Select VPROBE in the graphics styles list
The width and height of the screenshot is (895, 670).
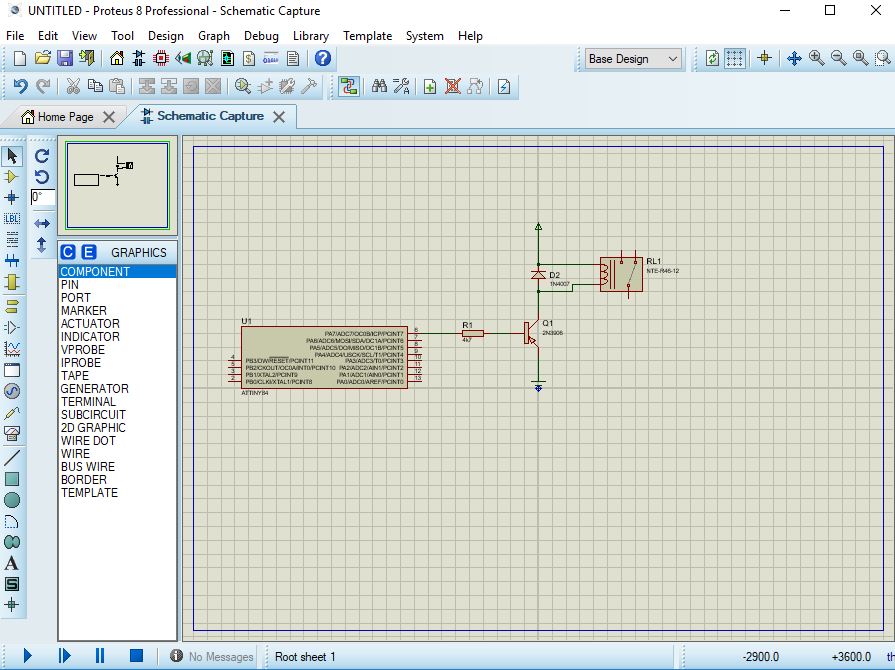[x=82, y=350]
